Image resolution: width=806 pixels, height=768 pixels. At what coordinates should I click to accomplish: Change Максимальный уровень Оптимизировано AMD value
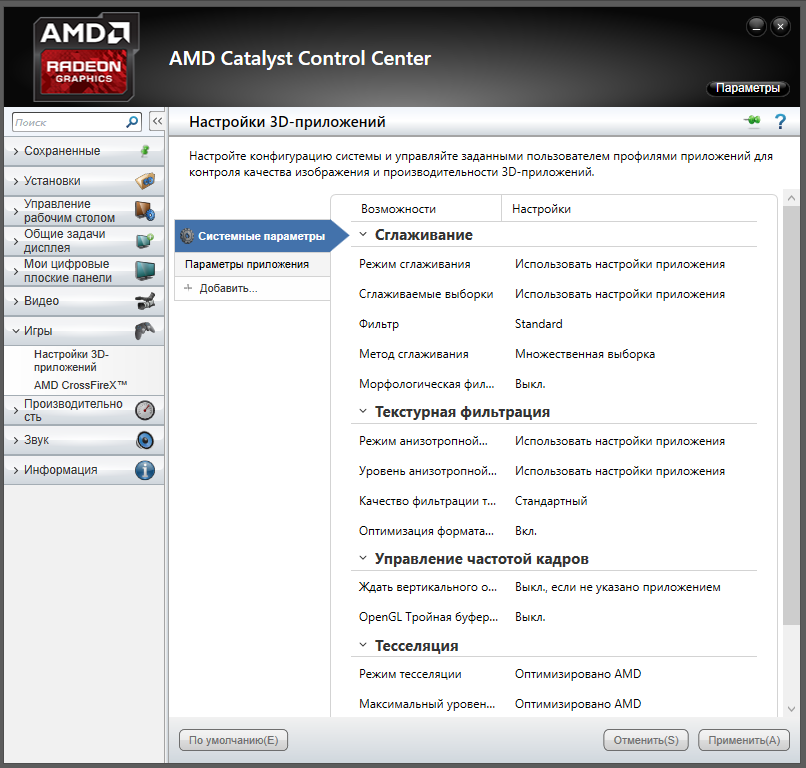pyautogui.click(x=578, y=704)
